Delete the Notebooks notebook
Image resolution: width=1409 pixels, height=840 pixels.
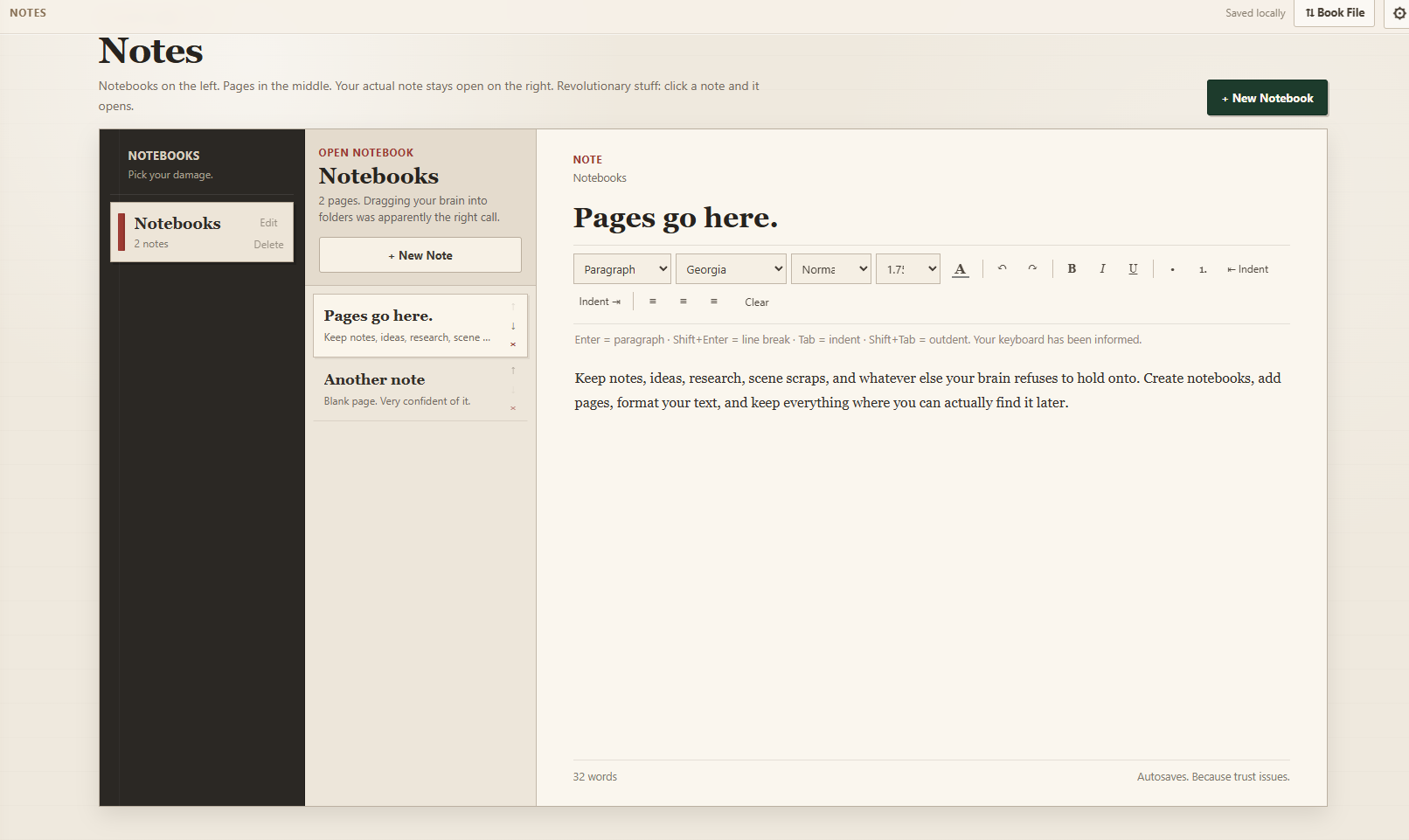(268, 245)
